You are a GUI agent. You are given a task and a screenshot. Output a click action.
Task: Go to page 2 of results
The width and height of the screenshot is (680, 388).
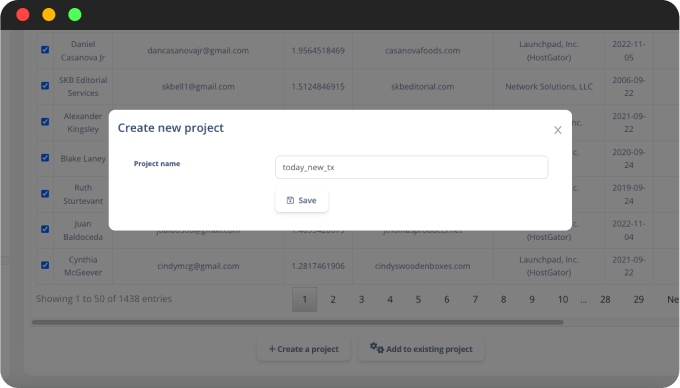(333, 300)
